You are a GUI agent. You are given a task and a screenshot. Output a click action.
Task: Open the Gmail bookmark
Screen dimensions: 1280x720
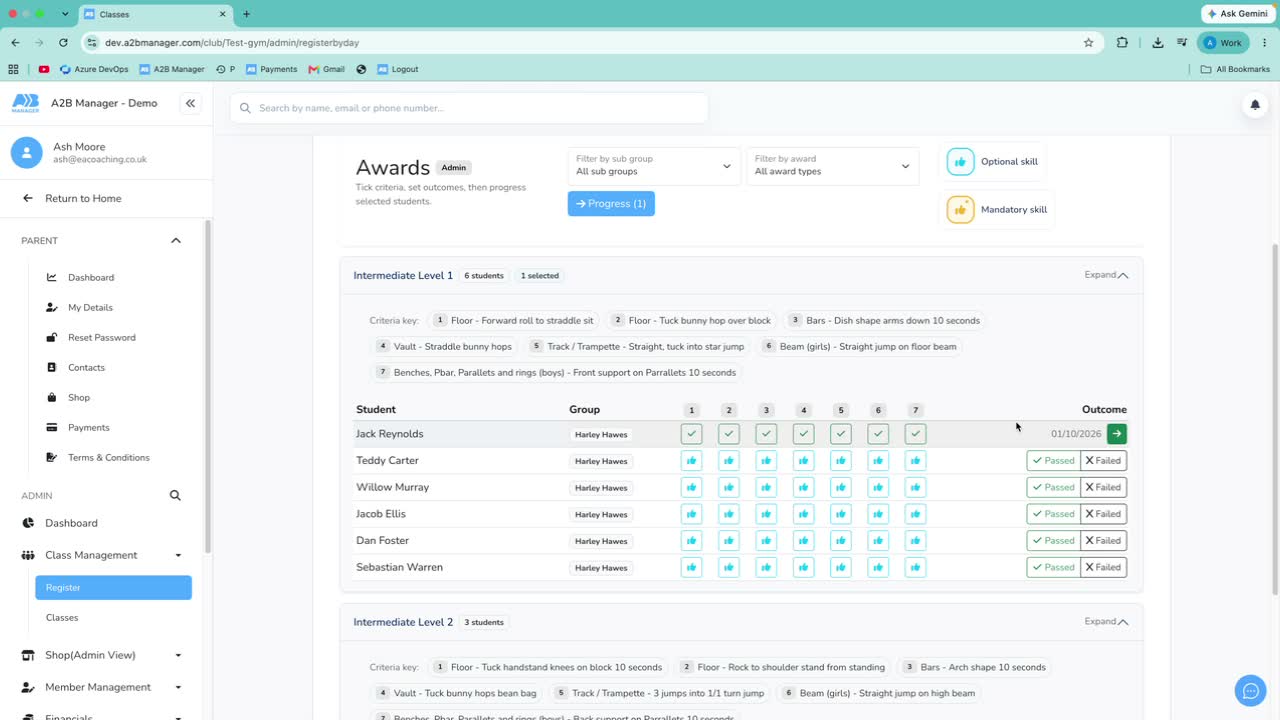(x=327, y=69)
